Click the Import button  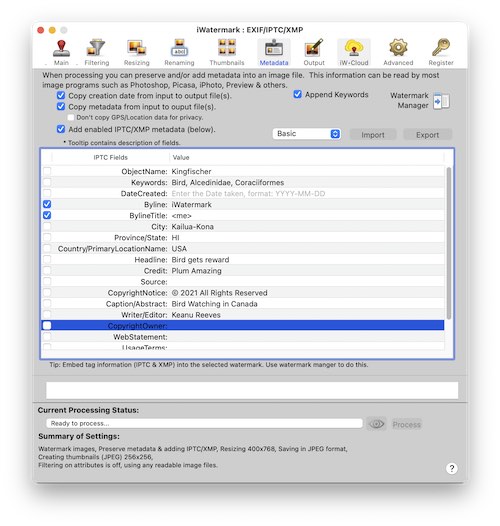tap(373, 135)
